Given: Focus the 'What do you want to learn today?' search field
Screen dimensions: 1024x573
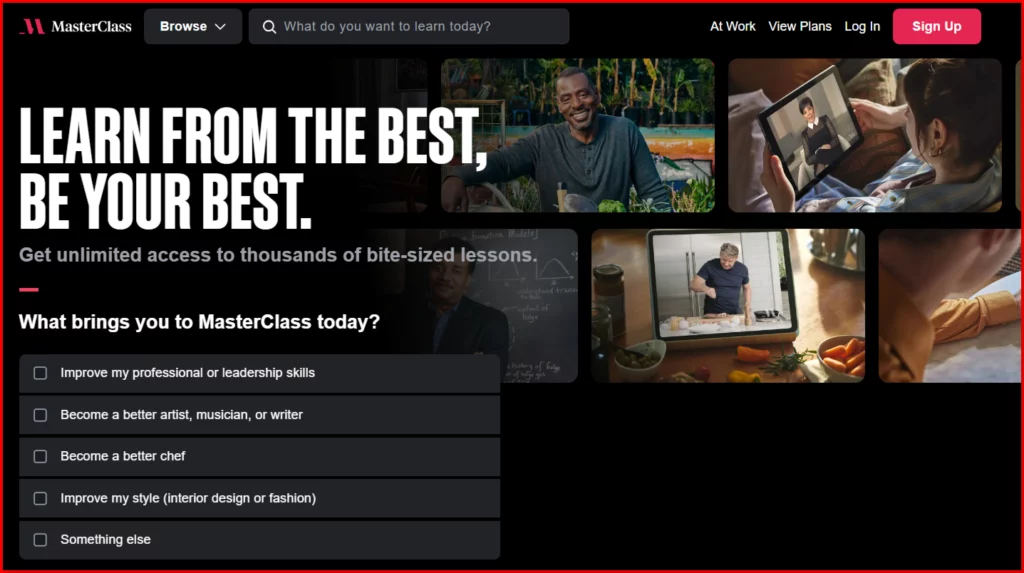Looking at the screenshot, I should 409,26.
